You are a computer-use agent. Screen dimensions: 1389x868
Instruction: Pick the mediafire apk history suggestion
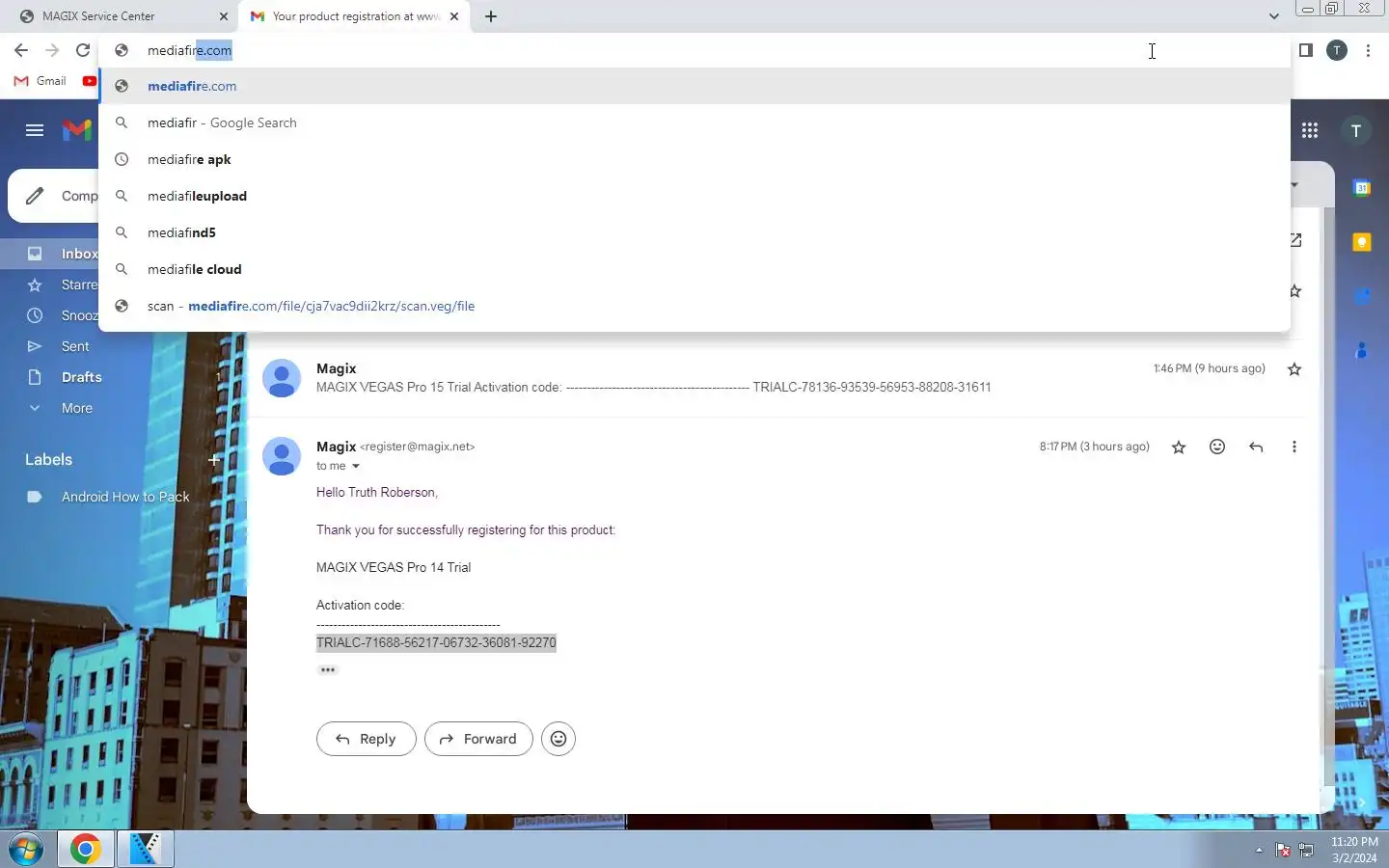coord(694,159)
